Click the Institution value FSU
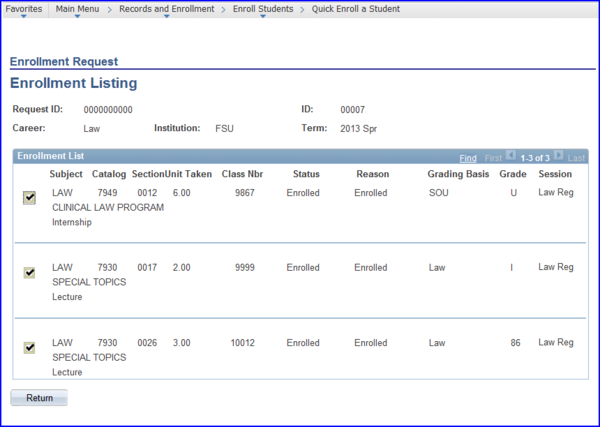The image size is (600, 427). [x=224, y=129]
